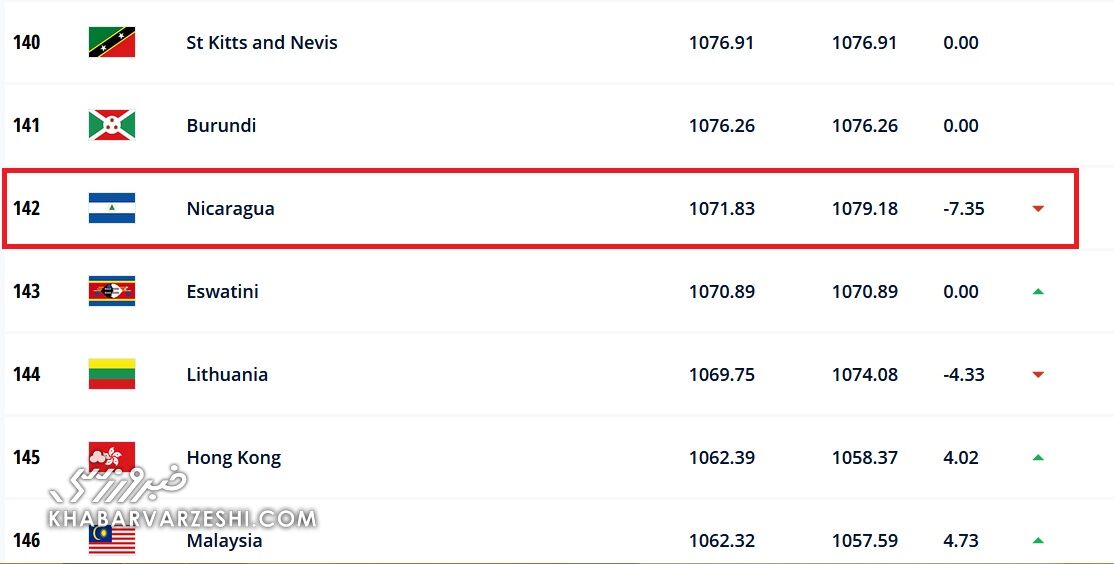Screen dimensions: 1114x564
Task: Click Nicaragua's total points 1071.83
Action: [x=722, y=209]
